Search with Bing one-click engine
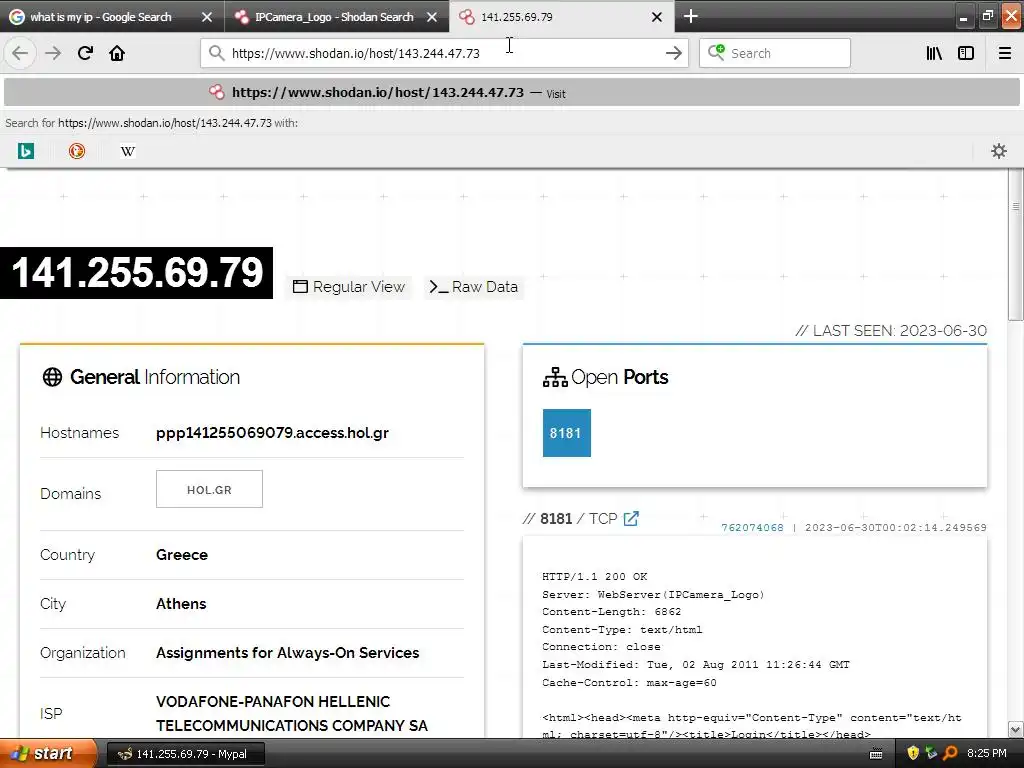 [x=25, y=152]
